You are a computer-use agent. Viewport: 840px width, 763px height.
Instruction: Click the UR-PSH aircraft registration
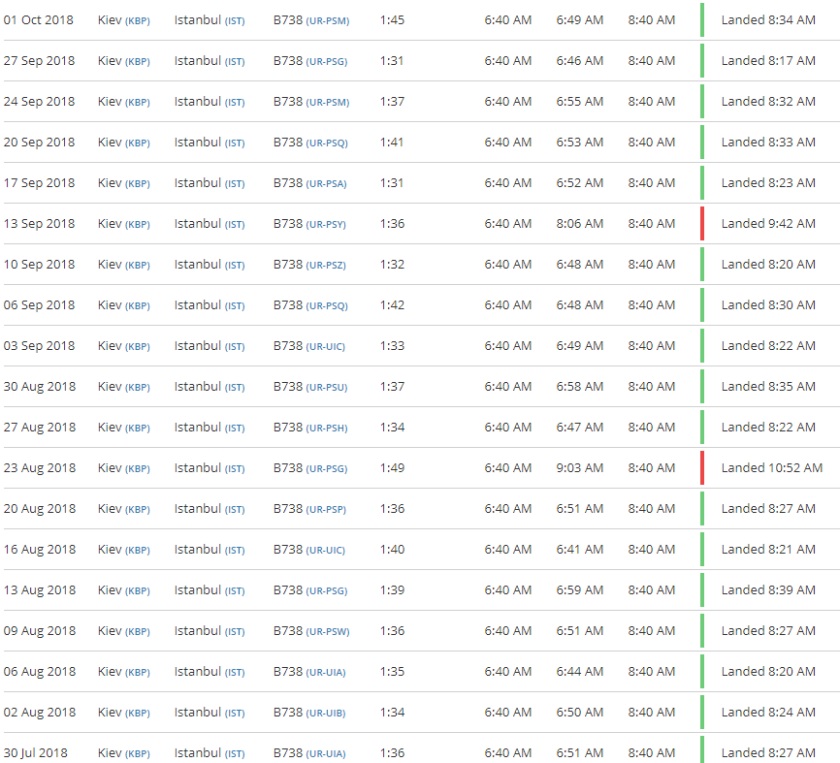[x=327, y=428]
